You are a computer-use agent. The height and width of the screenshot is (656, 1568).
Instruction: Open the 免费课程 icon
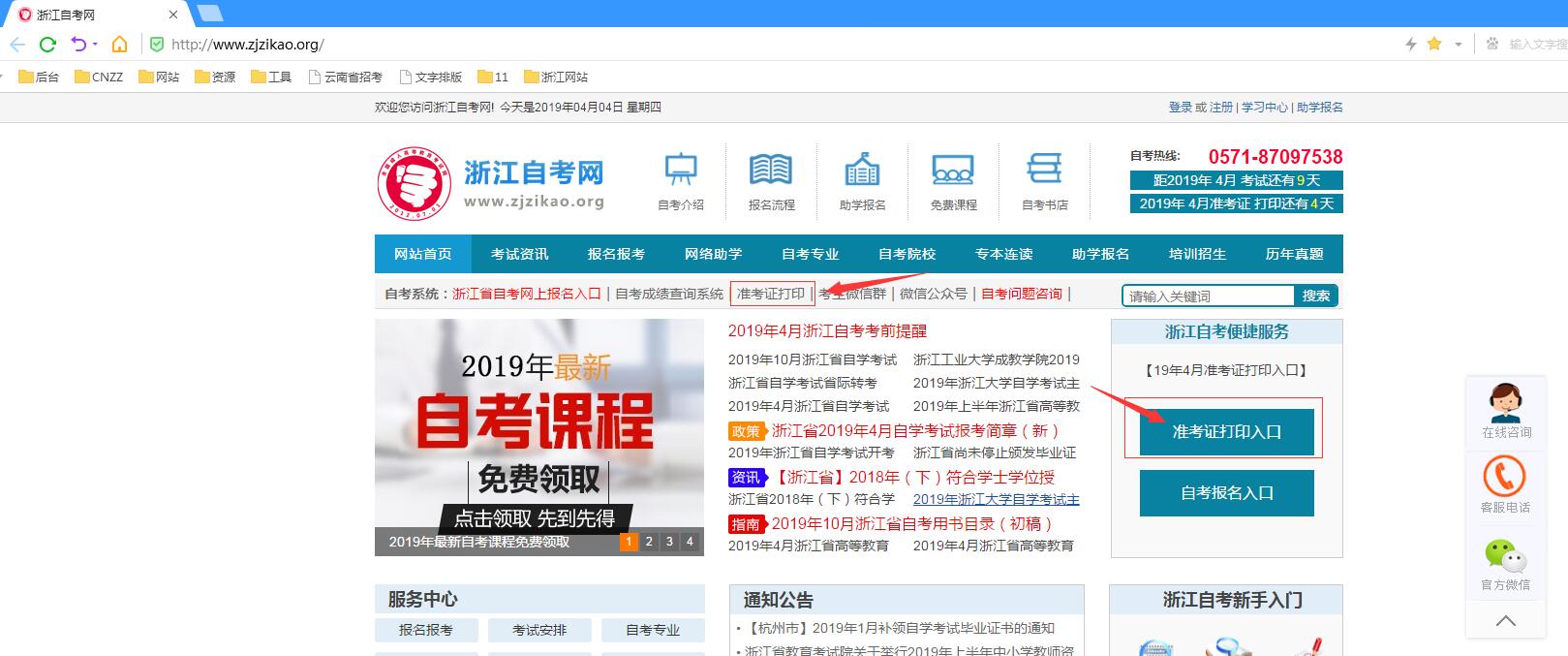(x=953, y=170)
